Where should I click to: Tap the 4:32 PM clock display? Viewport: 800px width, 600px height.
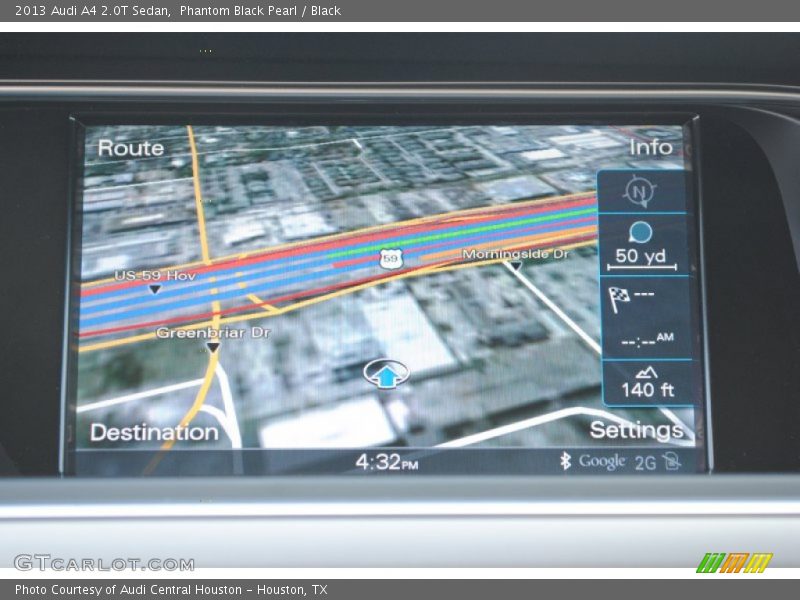point(387,462)
